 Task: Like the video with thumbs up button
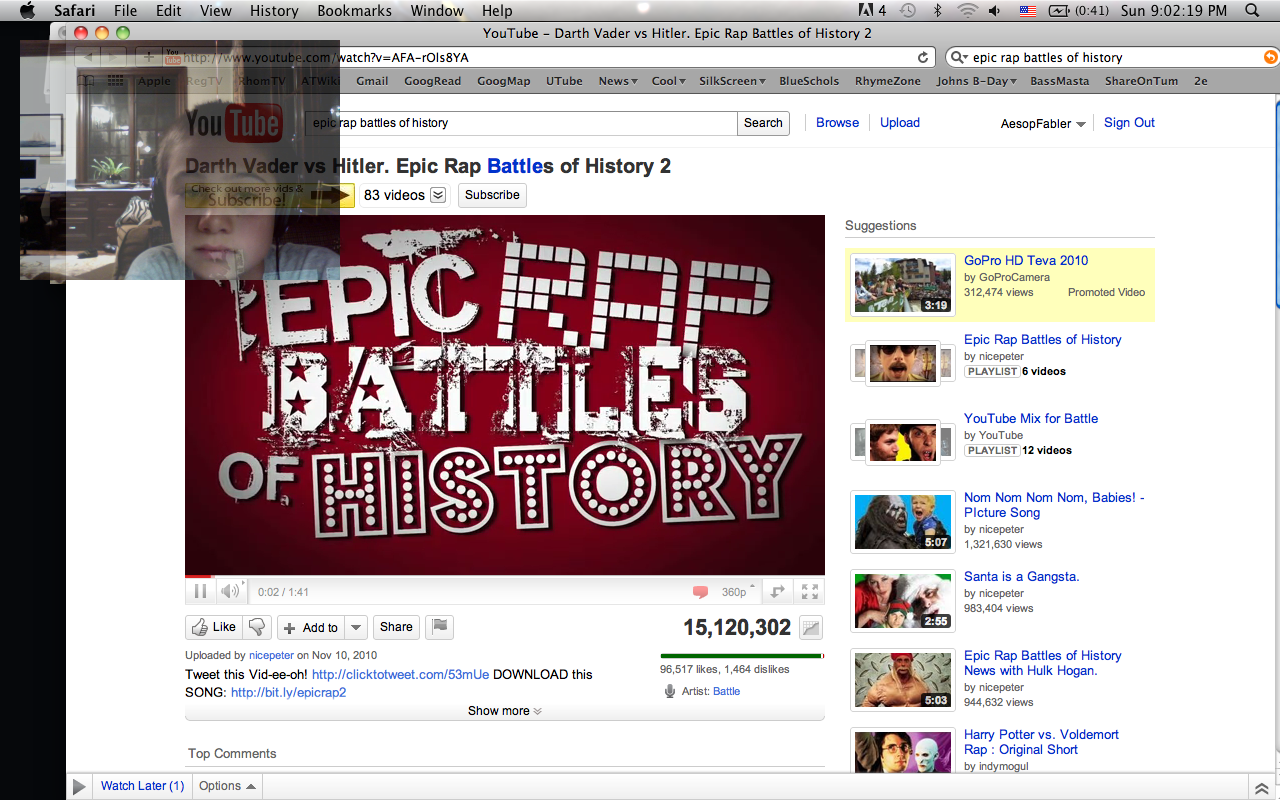tap(213, 627)
